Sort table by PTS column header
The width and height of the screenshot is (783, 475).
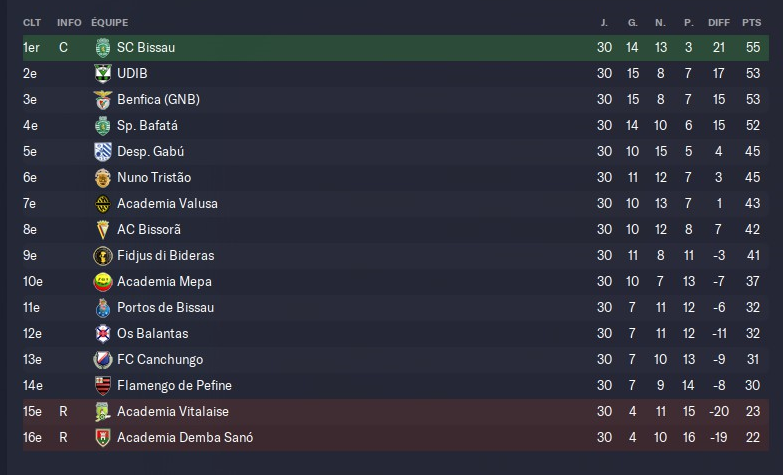[751, 22]
